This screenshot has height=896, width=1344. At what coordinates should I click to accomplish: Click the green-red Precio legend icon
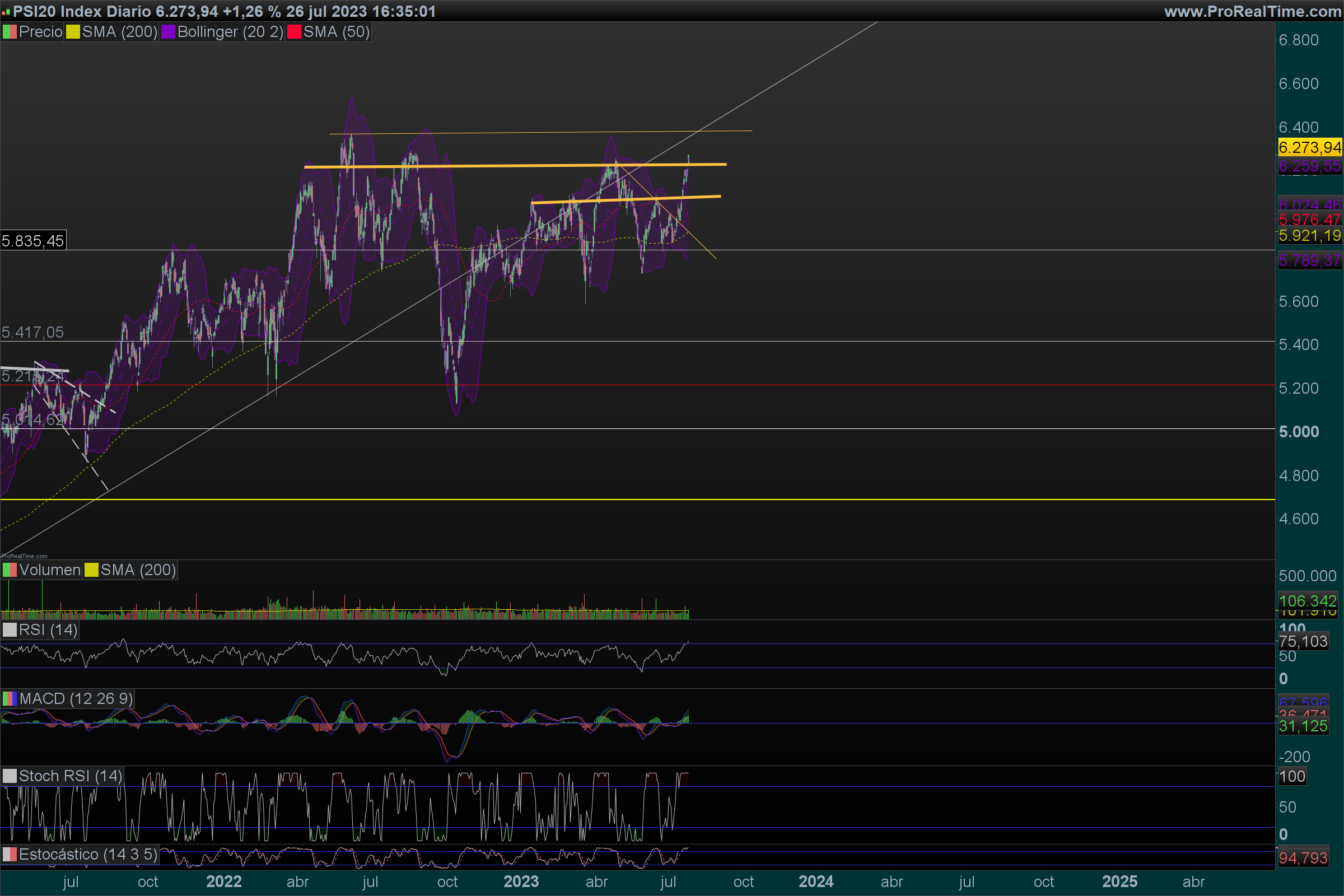[x=10, y=32]
